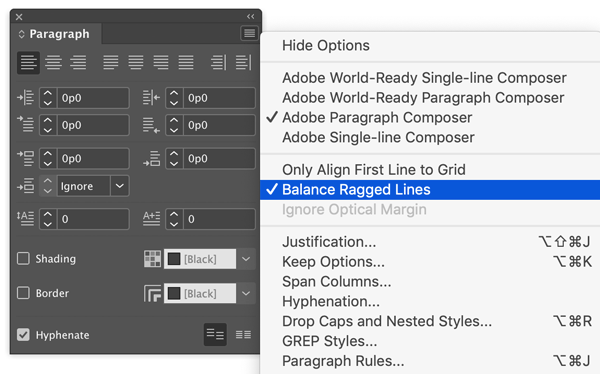Enable the Border checkbox
The image size is (600, 374).
(23, 293)
